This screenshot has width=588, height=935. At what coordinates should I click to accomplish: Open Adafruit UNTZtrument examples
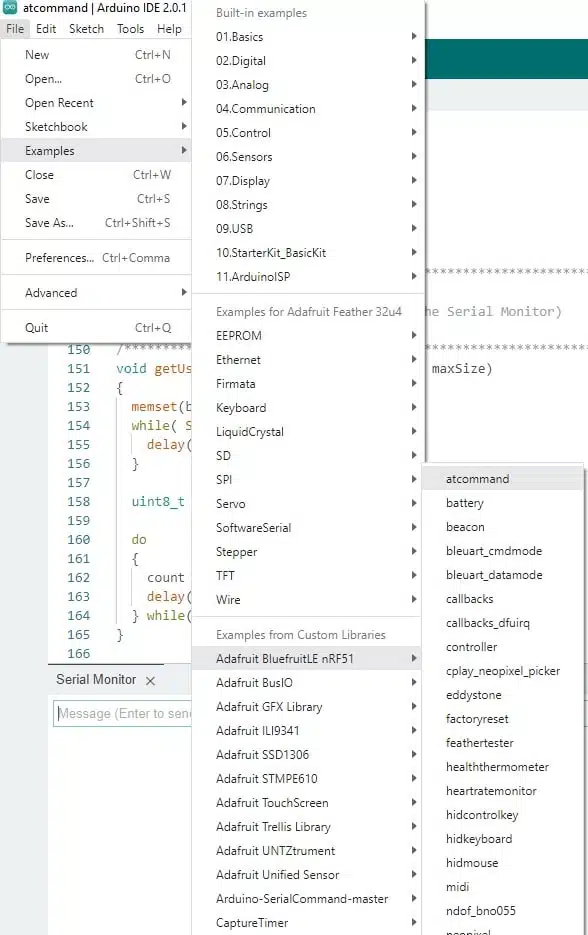pyautogui.click(x=308, y=851)
